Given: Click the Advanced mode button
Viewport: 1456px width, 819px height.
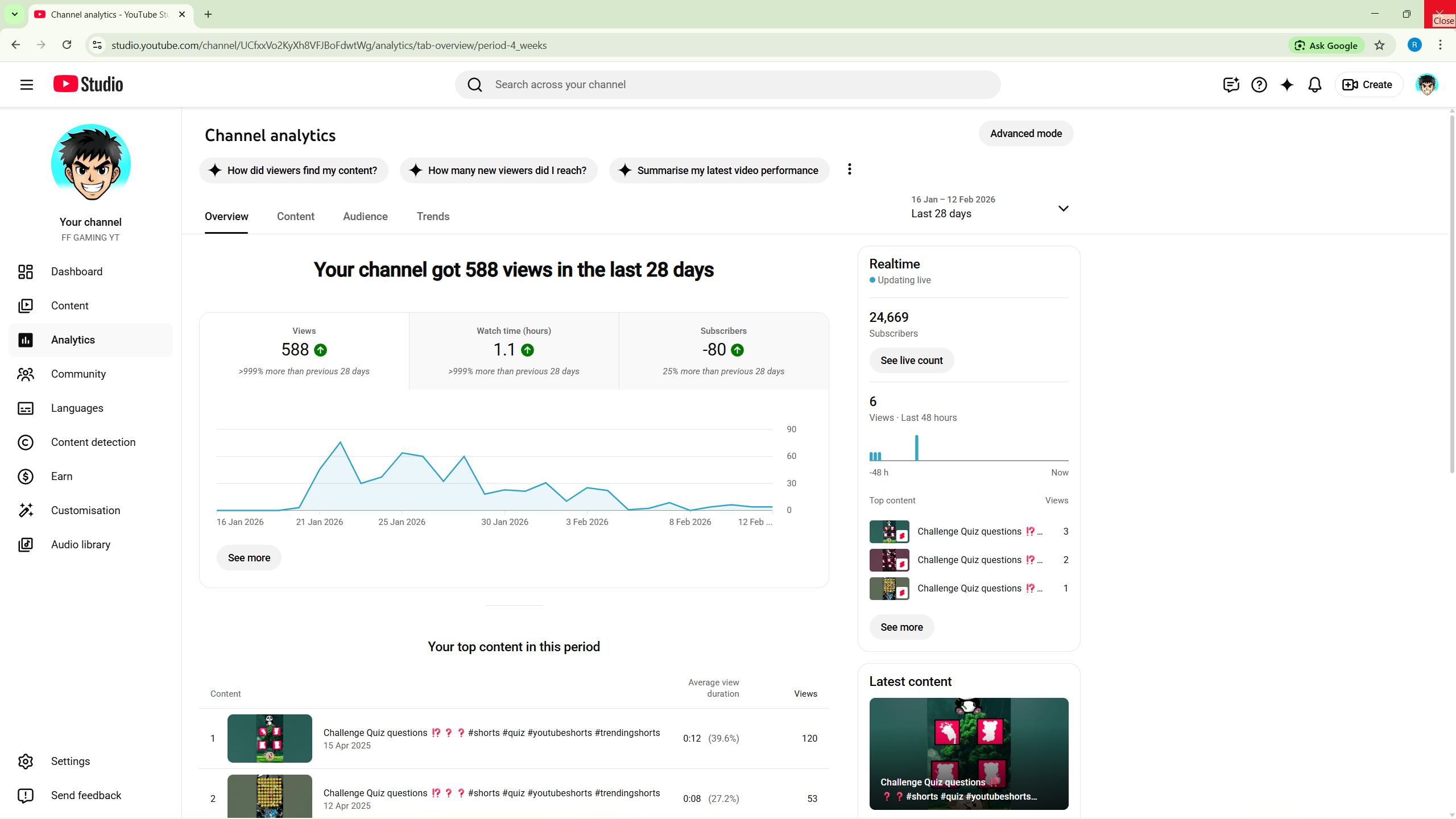Looking at the screenshot, I should click(x=1025, y=133).
